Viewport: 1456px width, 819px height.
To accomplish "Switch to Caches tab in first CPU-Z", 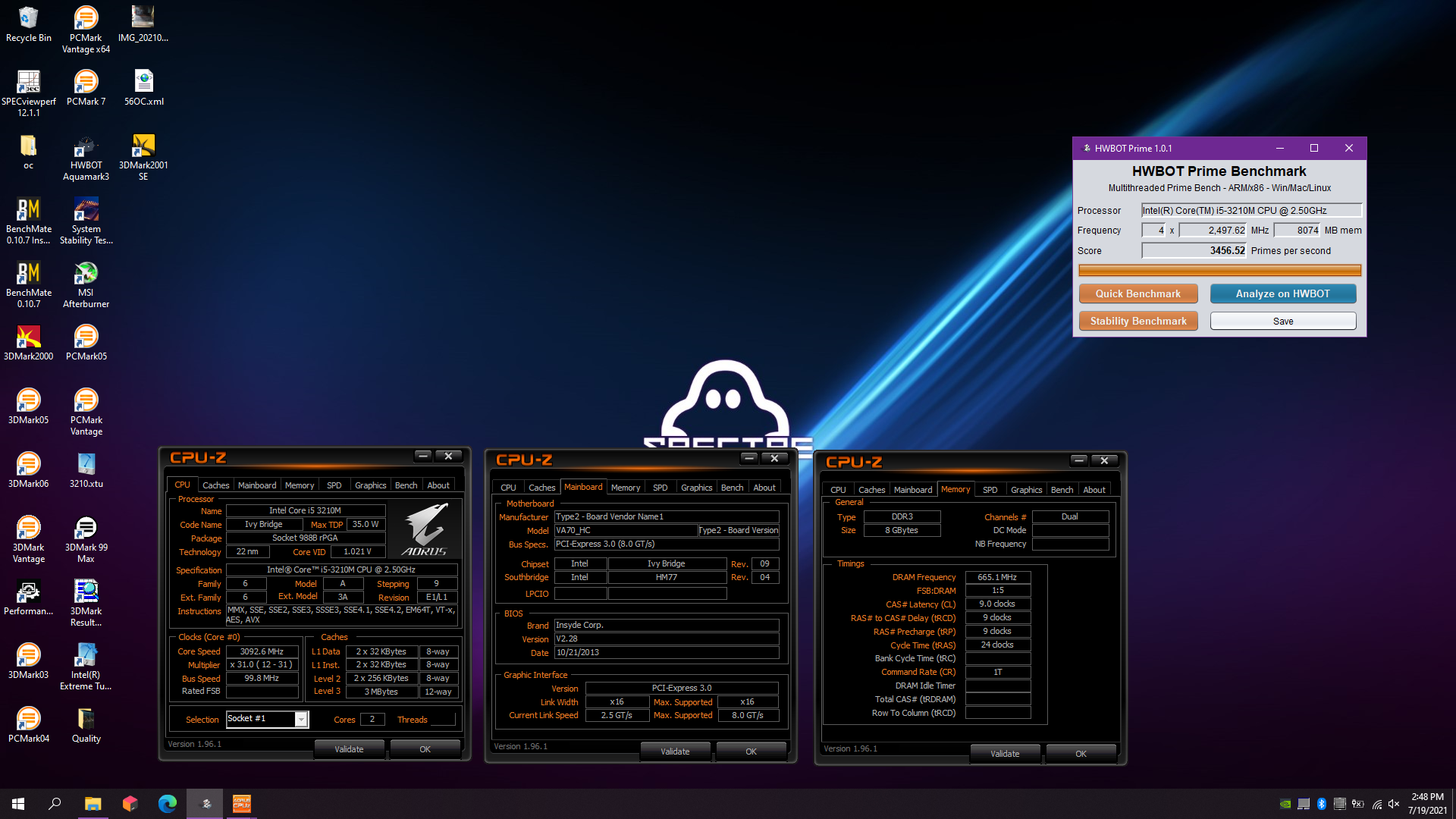I will (215, 485).
